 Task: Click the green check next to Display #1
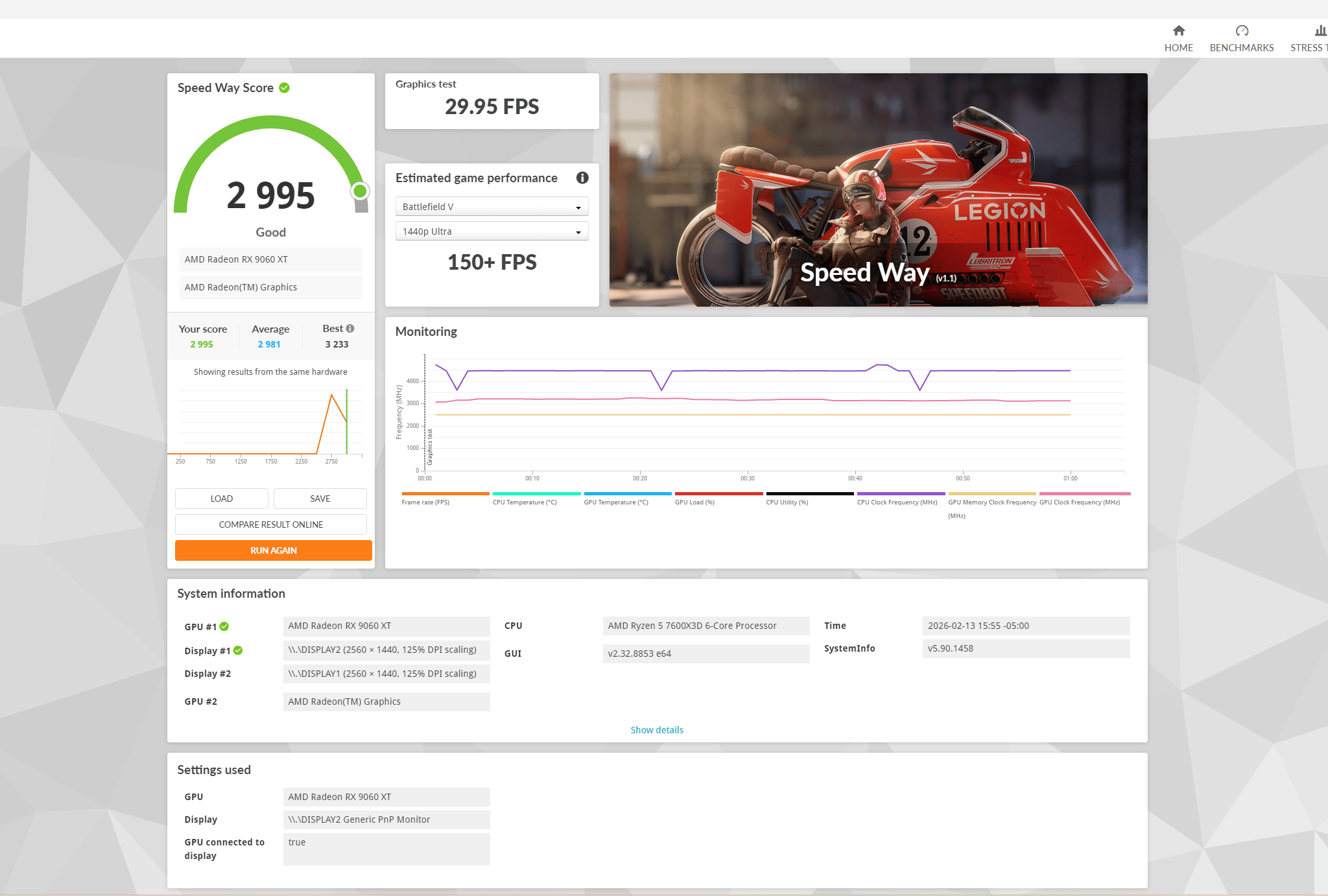[x=238, y=650]
